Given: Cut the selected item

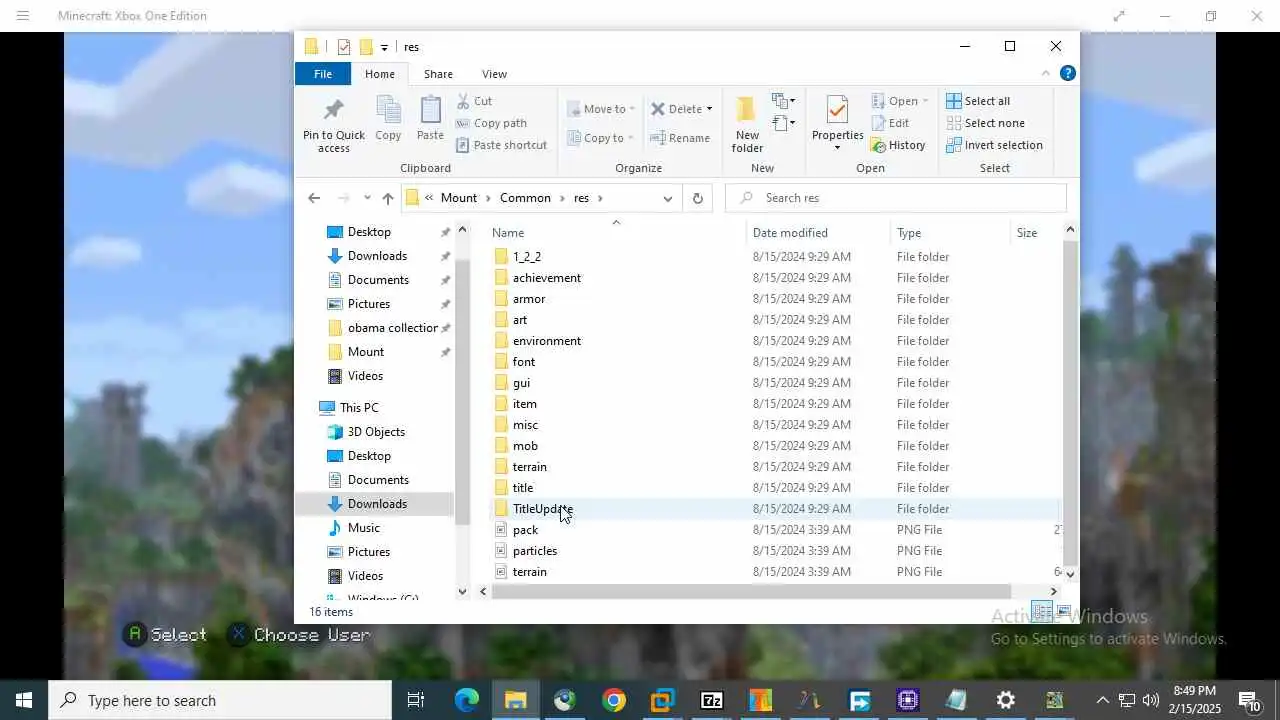Looking at the screenshot, I should [474, 101].
